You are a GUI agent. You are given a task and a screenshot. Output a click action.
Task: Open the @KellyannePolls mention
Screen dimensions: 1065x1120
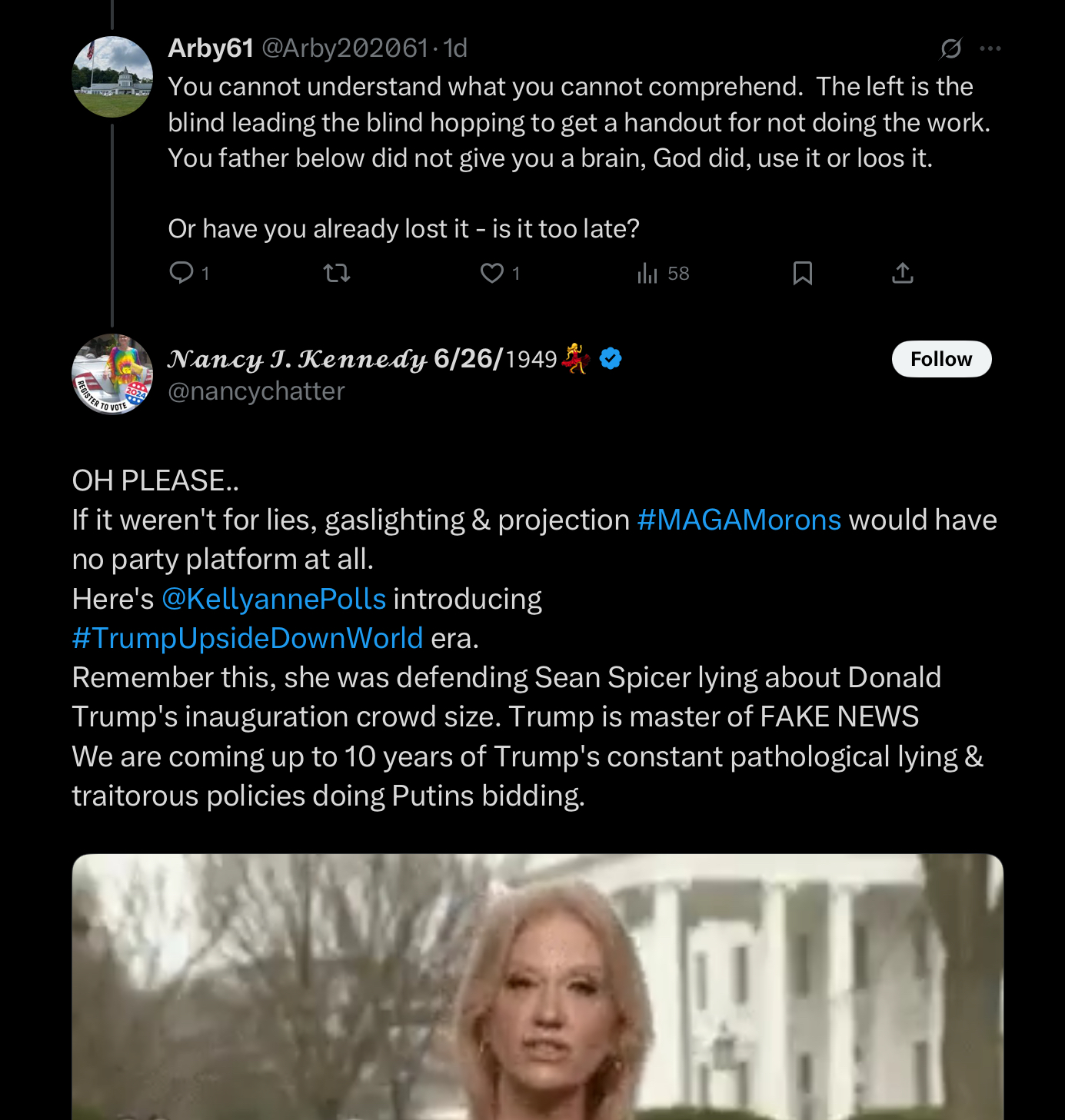coord(274,599)
